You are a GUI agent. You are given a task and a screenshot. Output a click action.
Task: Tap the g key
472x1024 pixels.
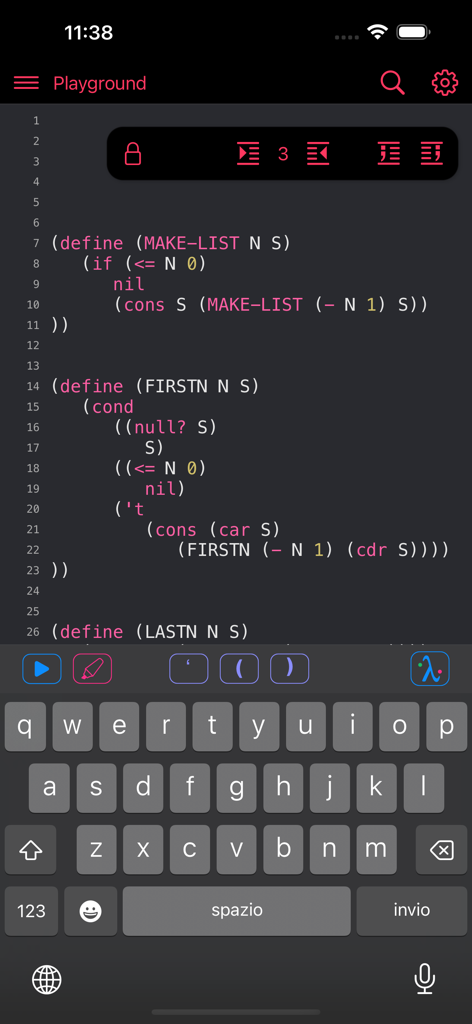click(236, 788)
